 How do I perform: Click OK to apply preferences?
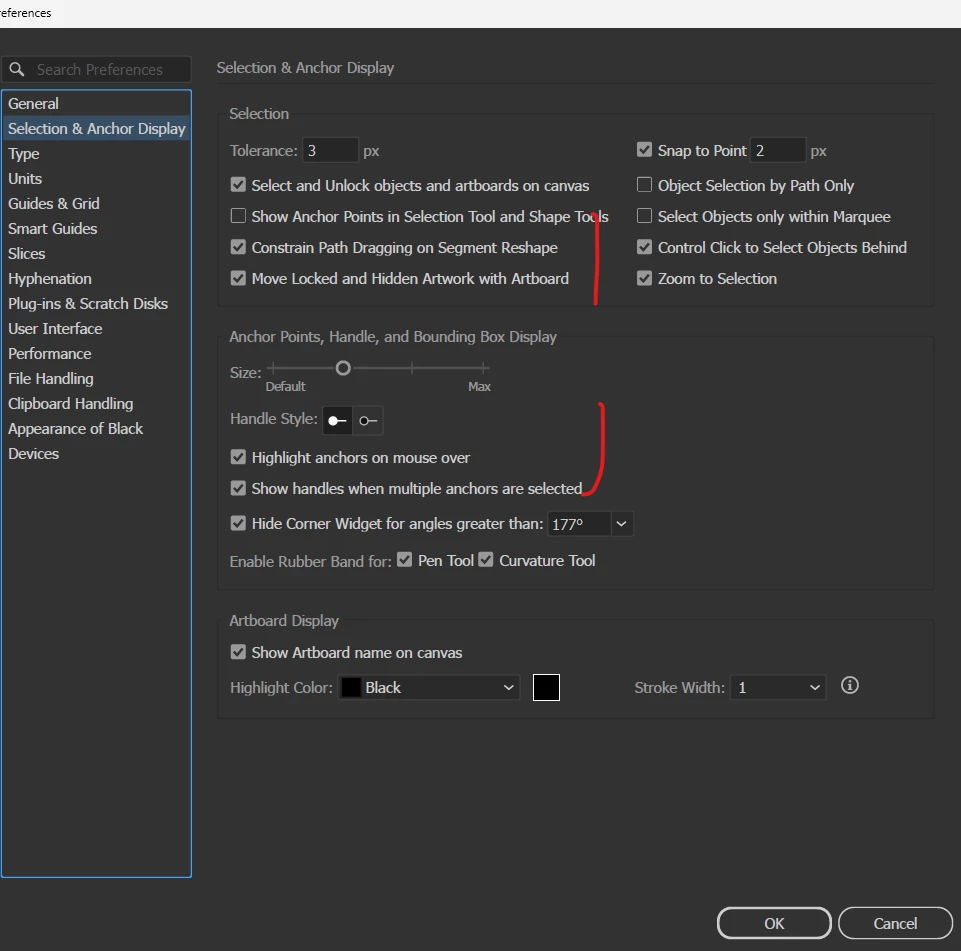pos(774,923)
